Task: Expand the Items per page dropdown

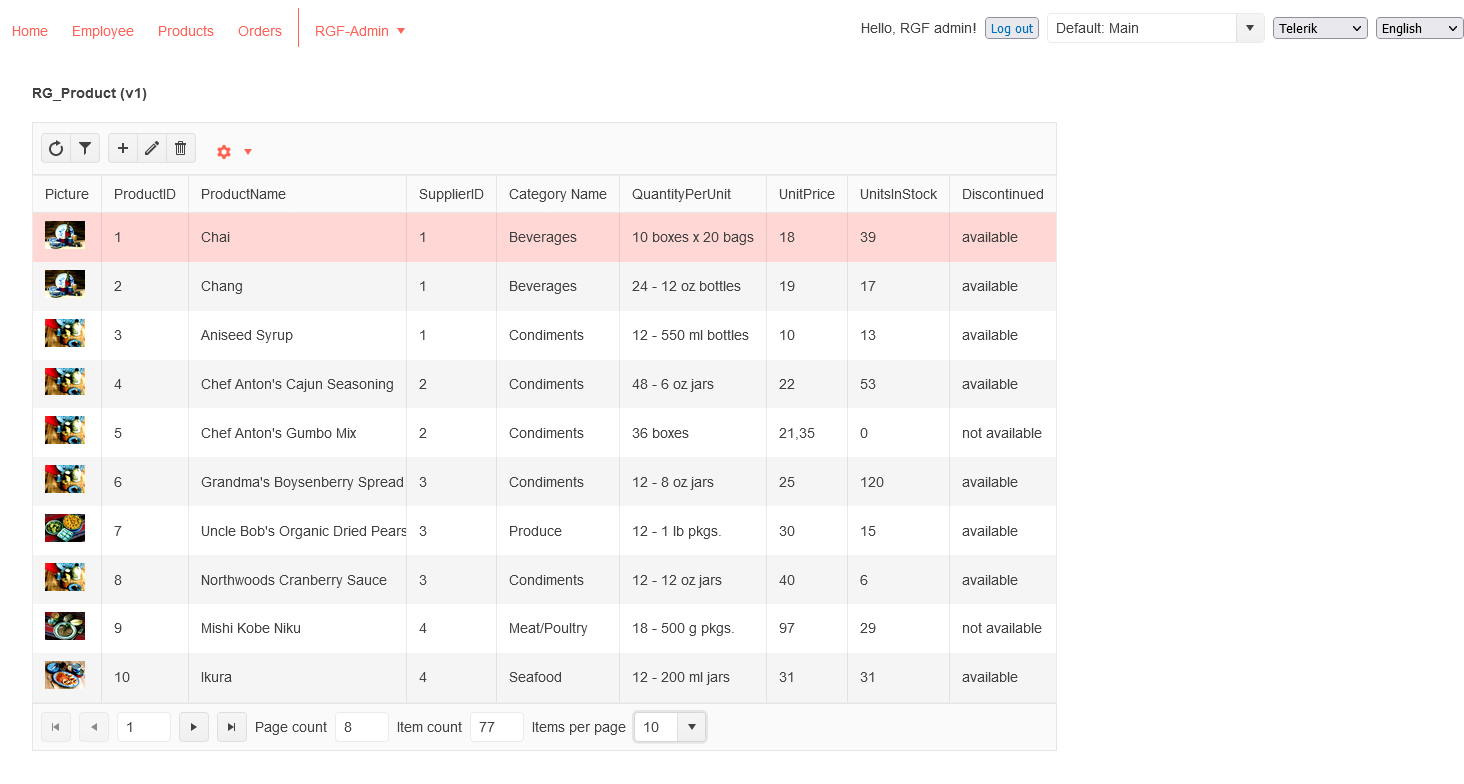Action: tap(691, 727)
